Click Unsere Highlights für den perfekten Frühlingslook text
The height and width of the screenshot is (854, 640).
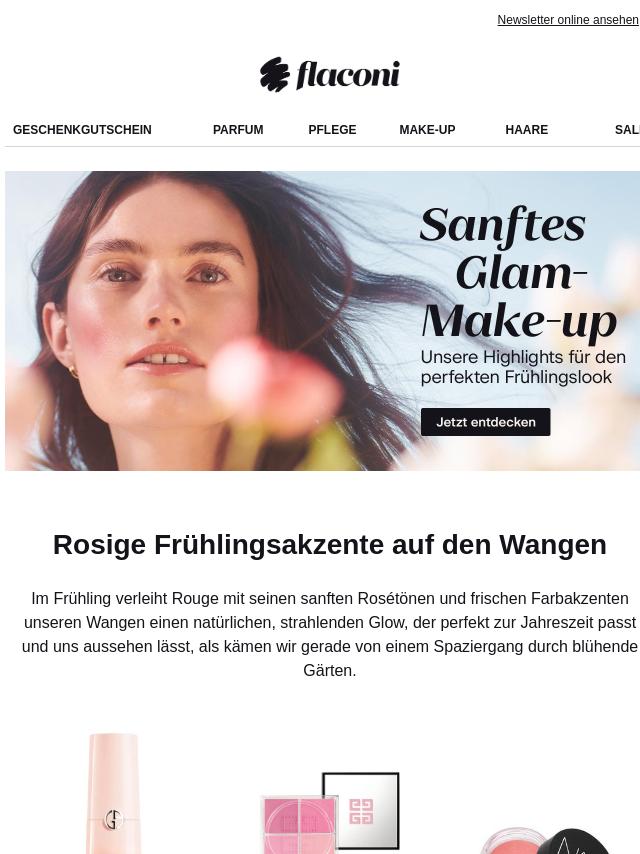523,367
